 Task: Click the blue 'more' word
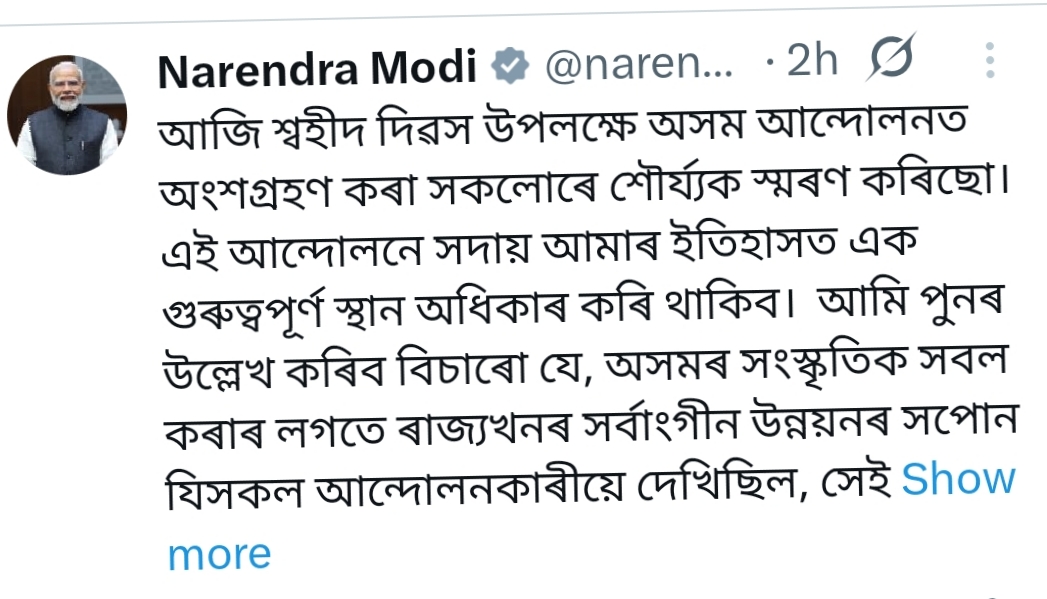pyautogui.click(x=219, y=554)
